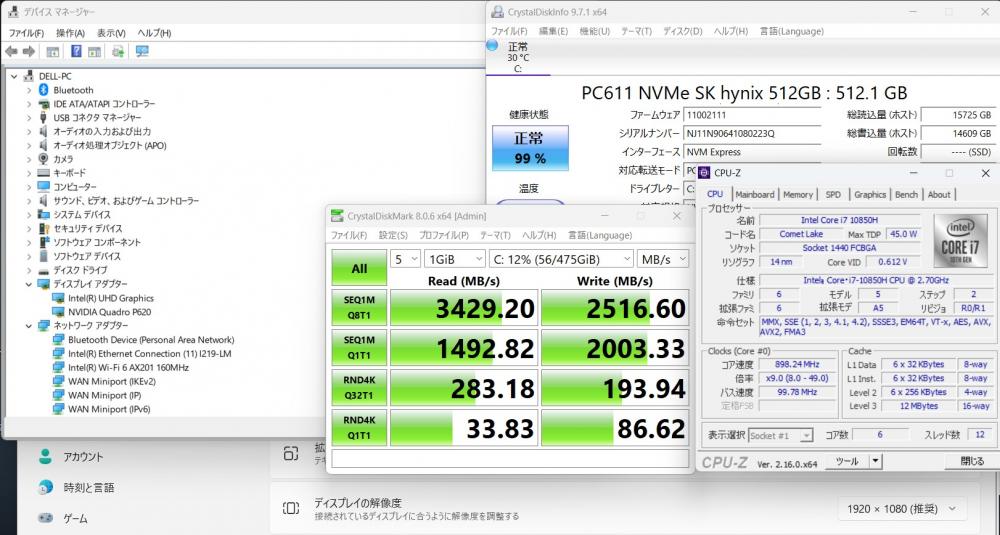
Task: Expand the カメラ device category
Action: tap(29, 159)
